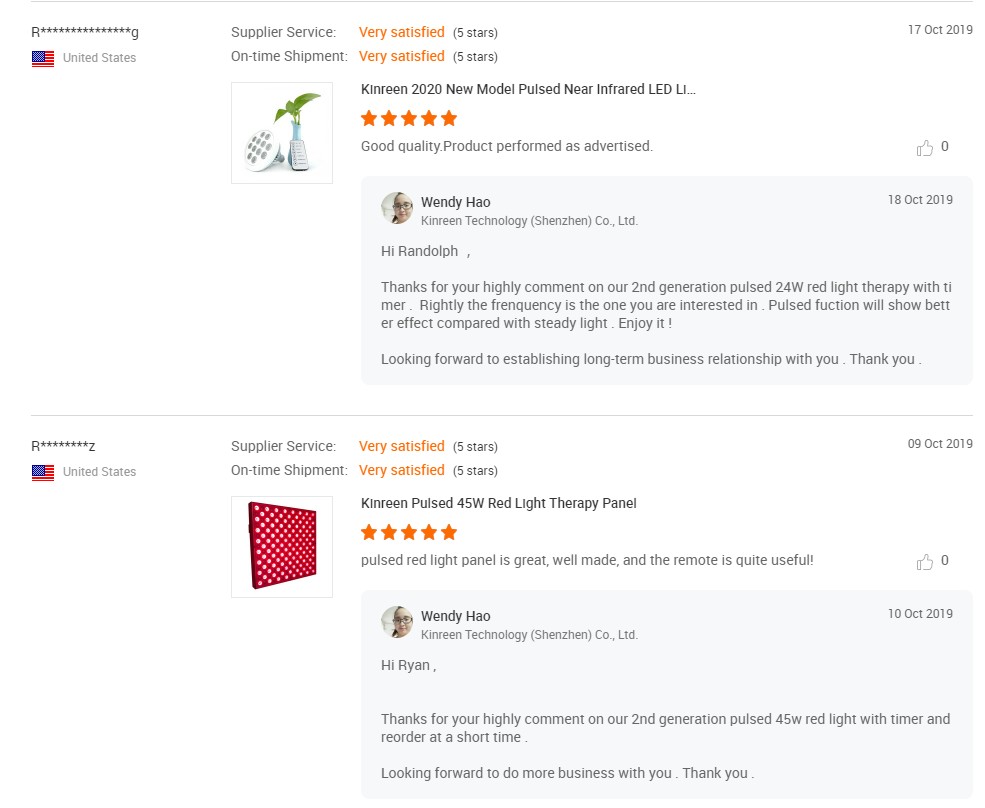Click the 09 Oct 2019 review date

[x=939, y=444]
